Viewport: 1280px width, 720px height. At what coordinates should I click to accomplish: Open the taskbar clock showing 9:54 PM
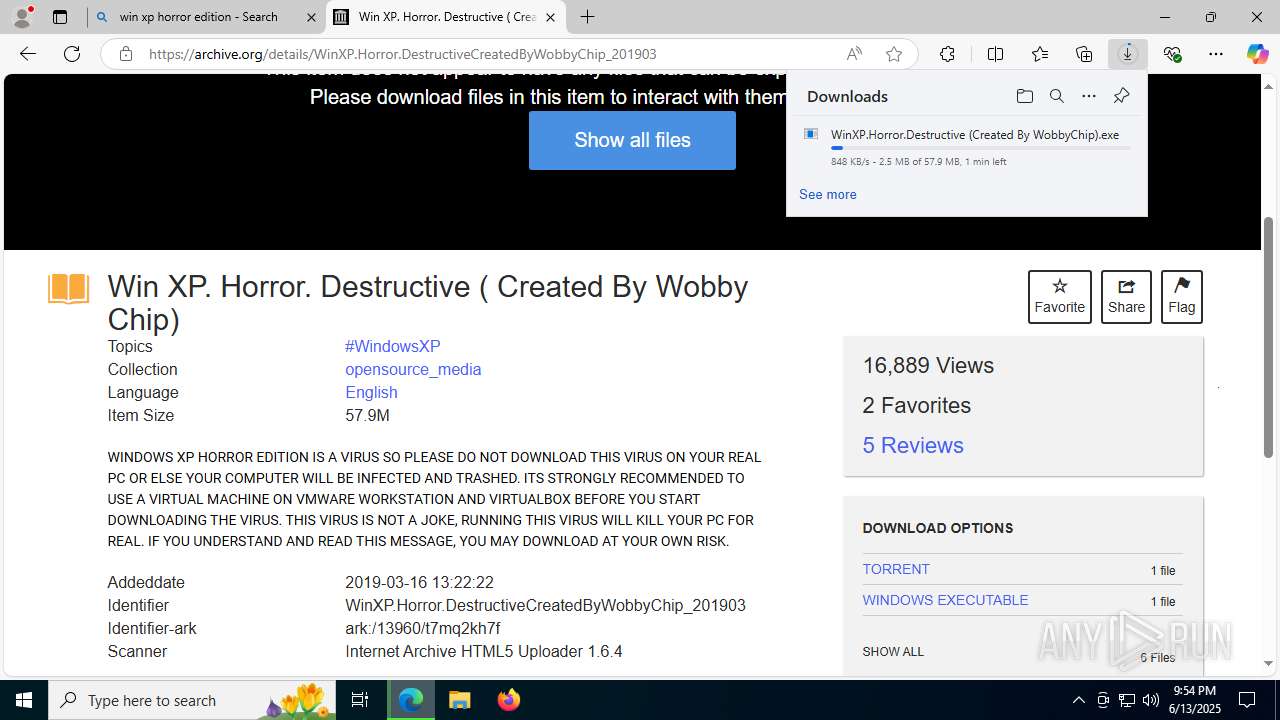[x=1194, y=700]
